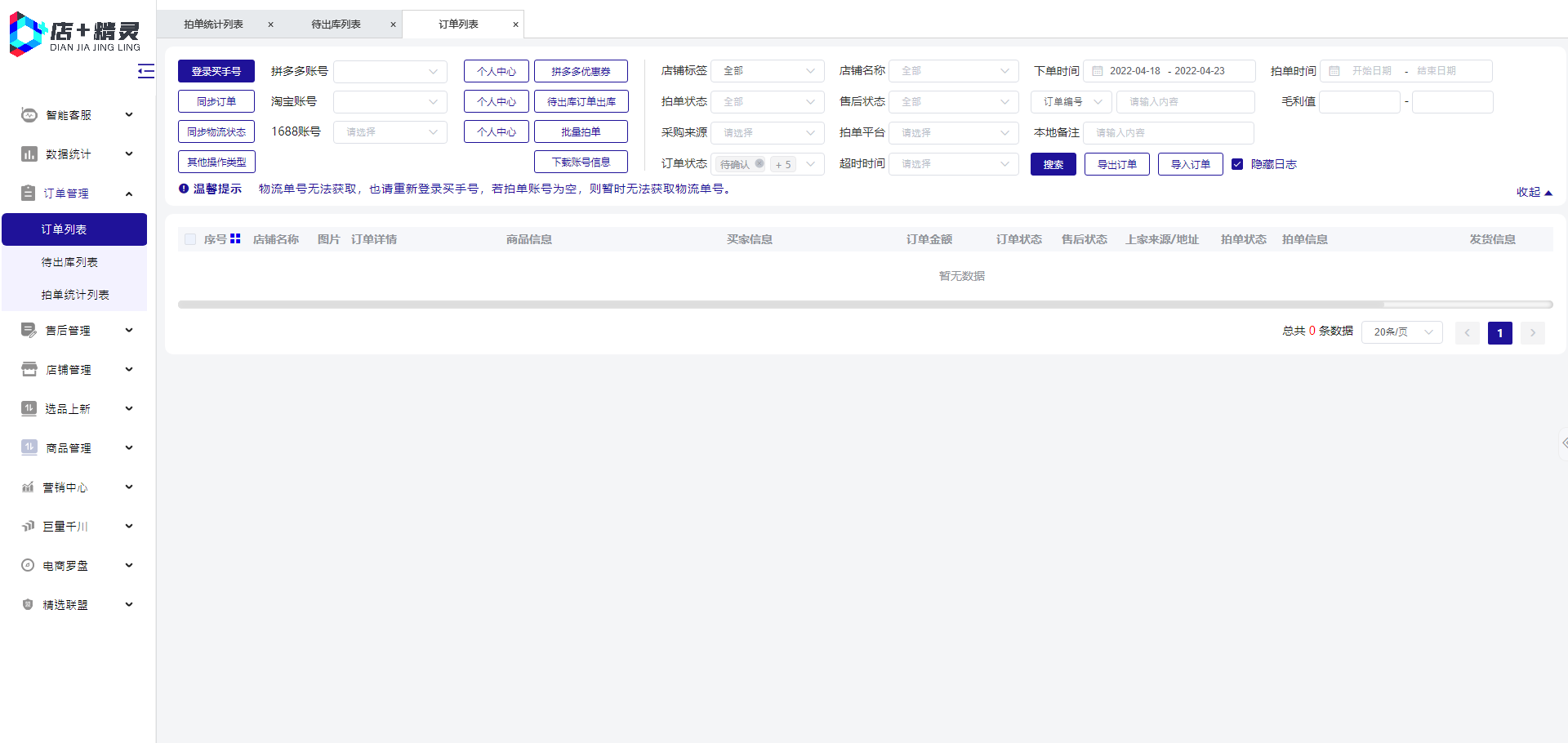Switch to the 拍单统计列表 tab

pos(213,24)
